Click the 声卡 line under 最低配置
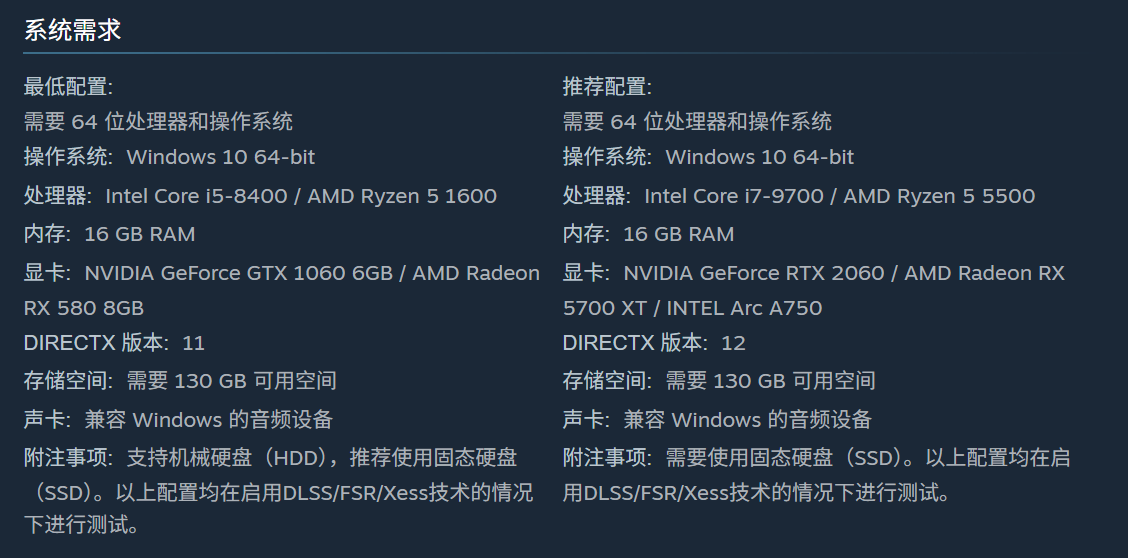 (x=178, y=419)
